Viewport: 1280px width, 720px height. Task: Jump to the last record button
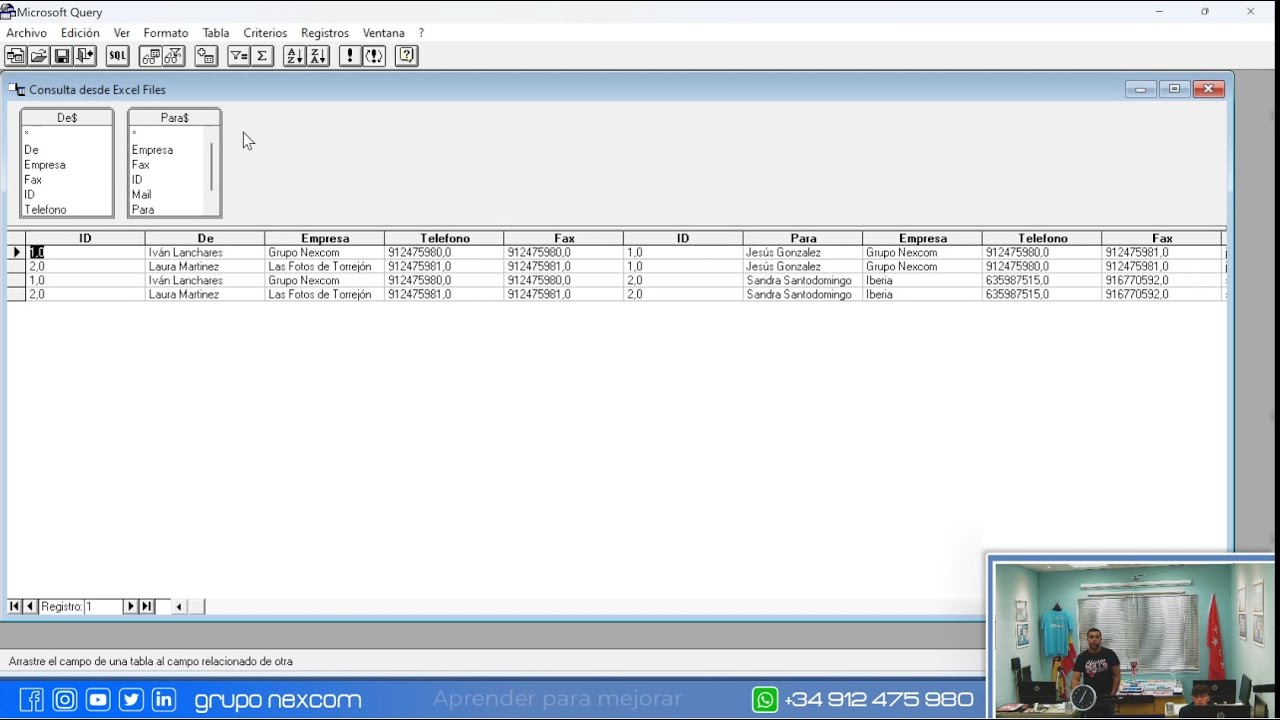[146, 606]
